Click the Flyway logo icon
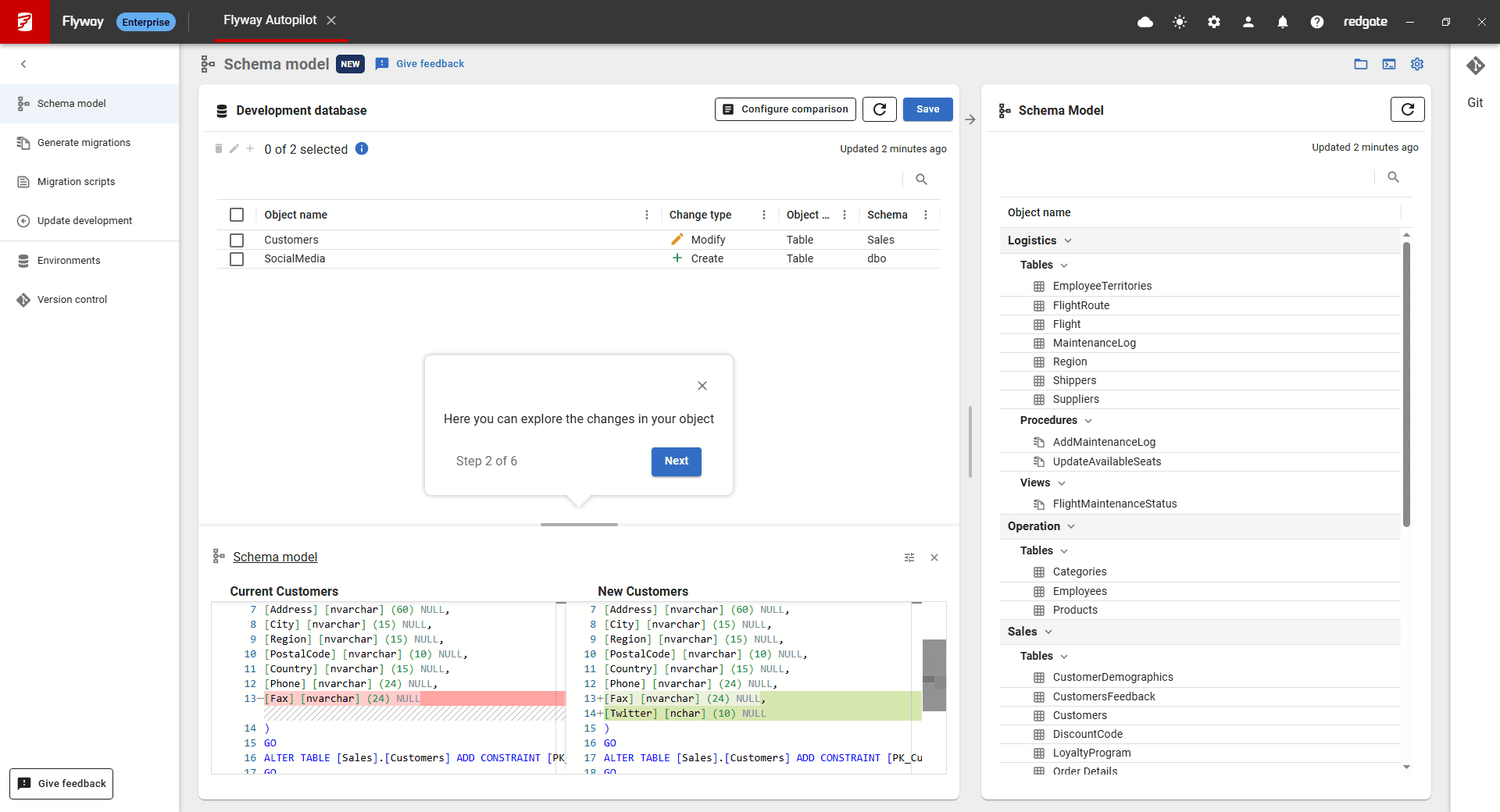 point(24,21)
